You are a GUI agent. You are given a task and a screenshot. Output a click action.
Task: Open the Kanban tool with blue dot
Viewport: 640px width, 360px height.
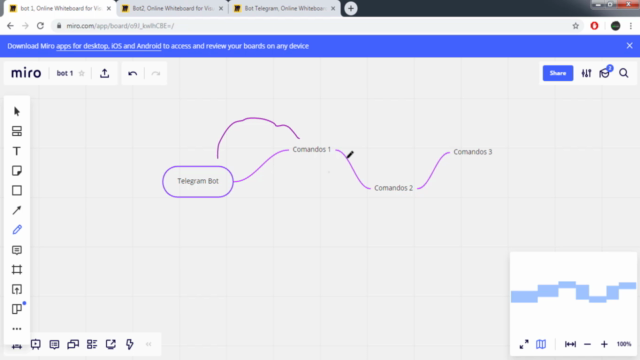(17, 309)
